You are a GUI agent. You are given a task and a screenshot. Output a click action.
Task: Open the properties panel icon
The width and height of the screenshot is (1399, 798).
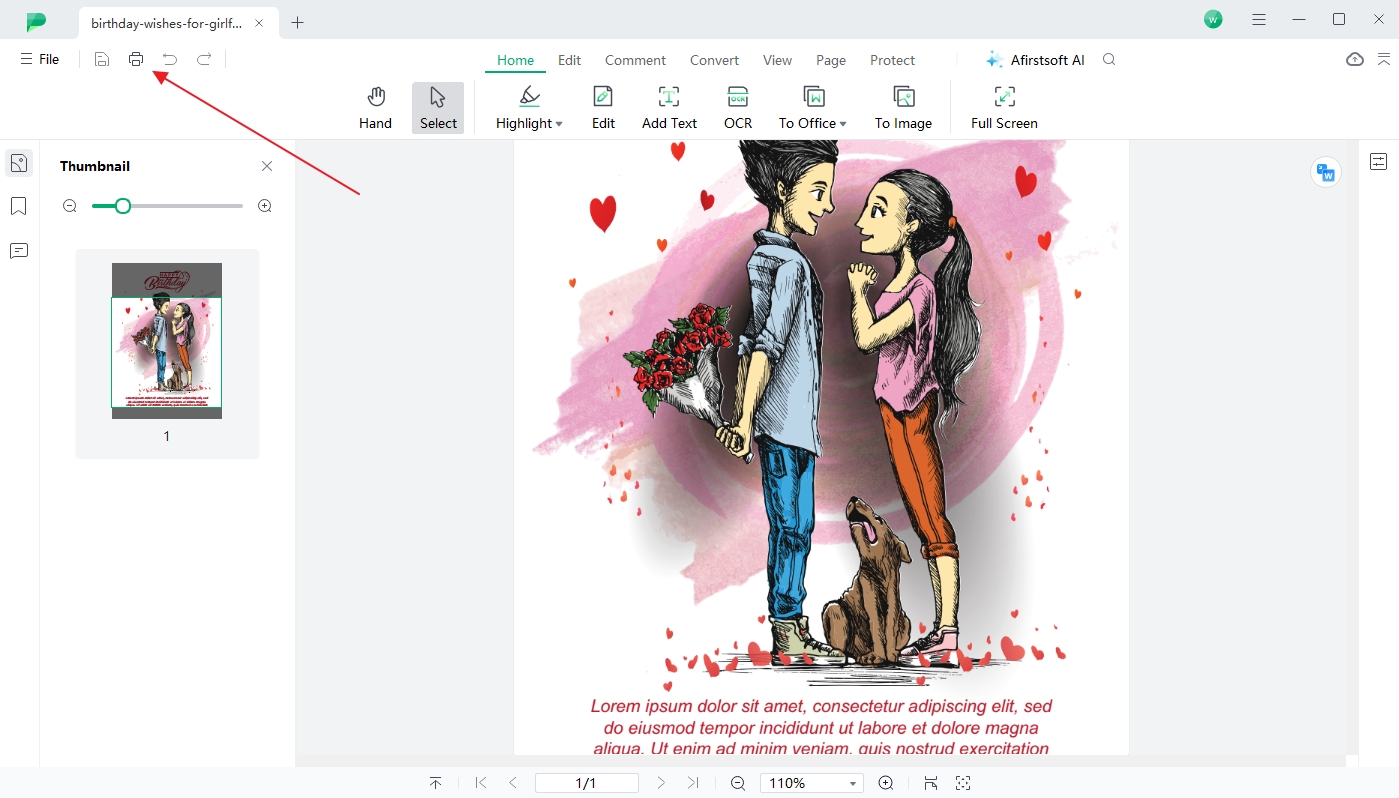[1379, 161]
